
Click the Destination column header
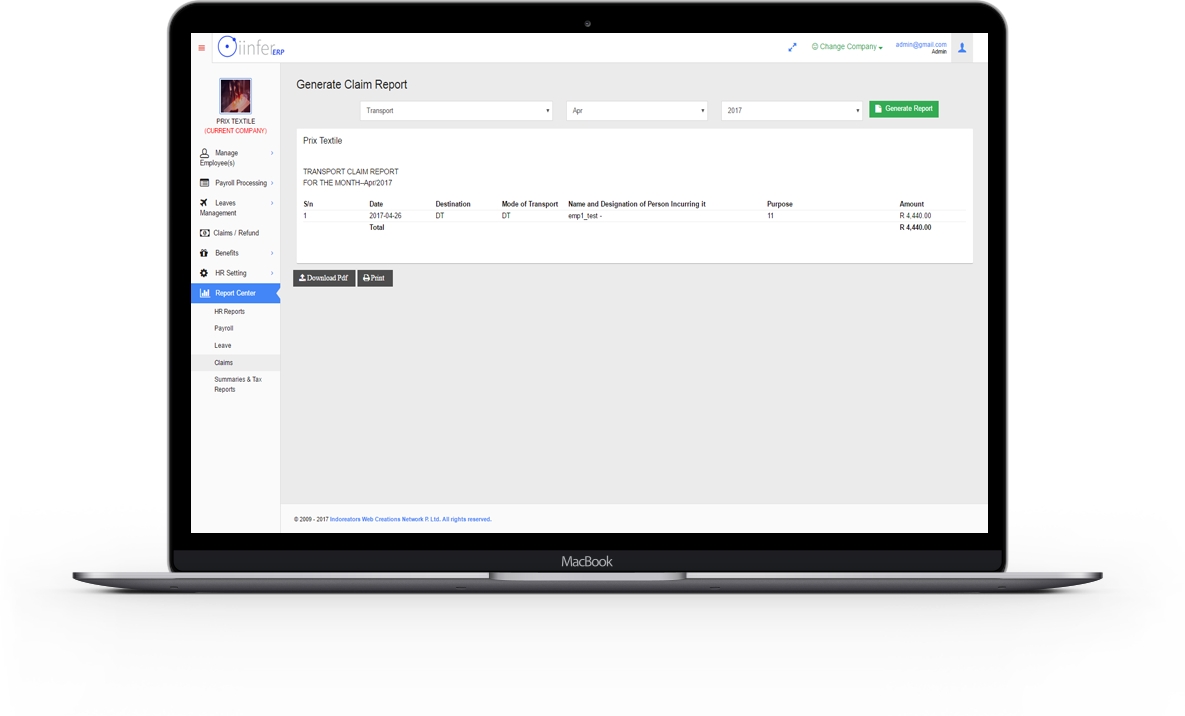click(x=453, y=204)
